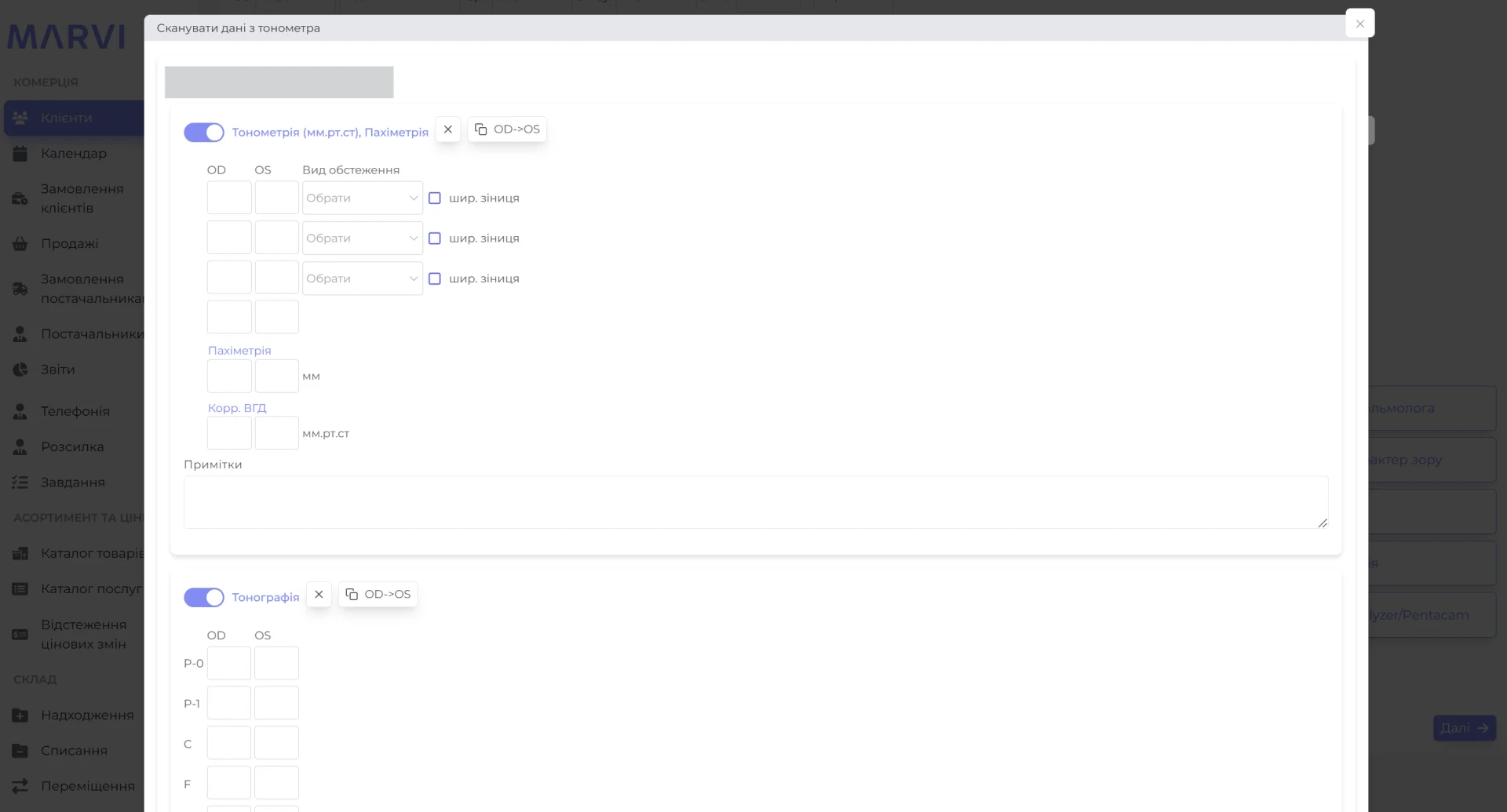Clear the Тонографія section with X button
The height and width of the screenshot is (812, 1507).
[319, 595]
